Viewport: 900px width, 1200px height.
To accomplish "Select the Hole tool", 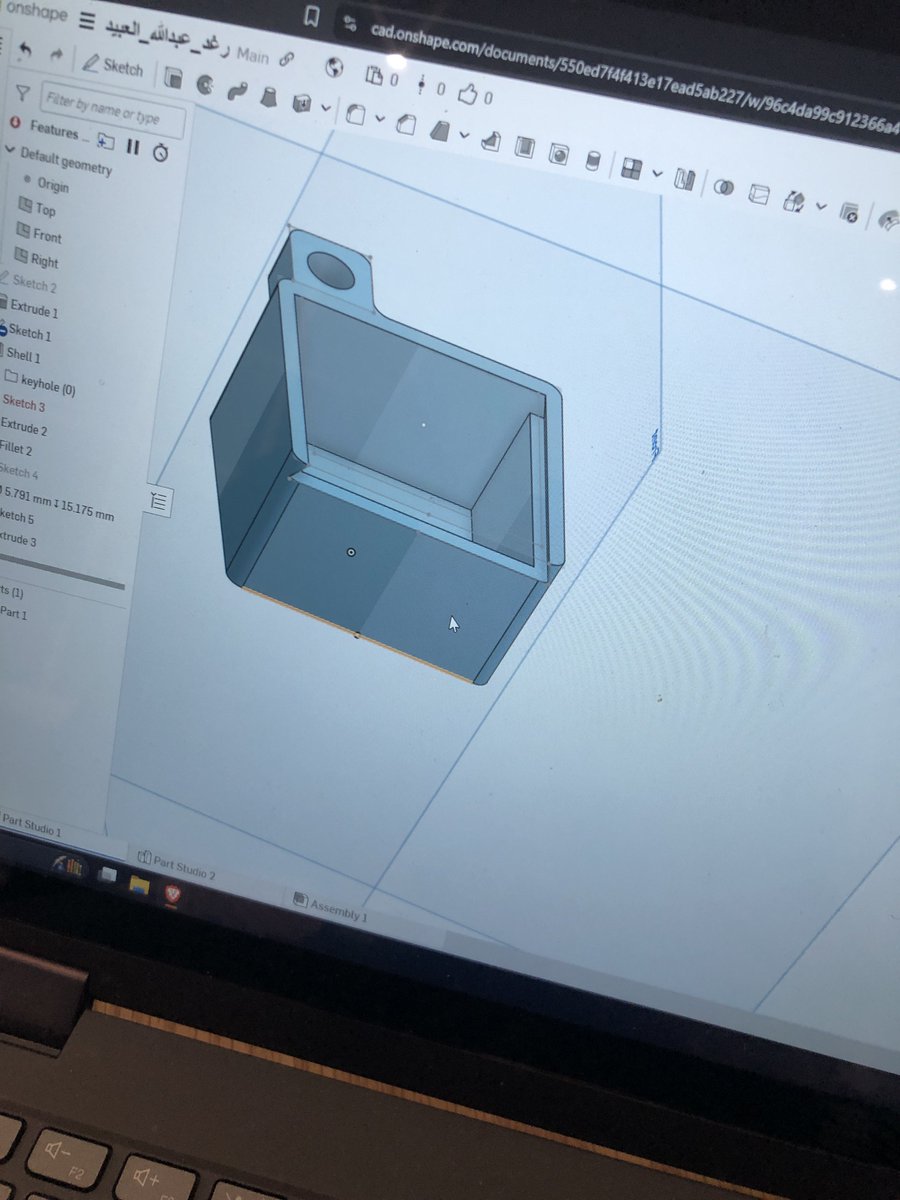I will click(558, 154).
